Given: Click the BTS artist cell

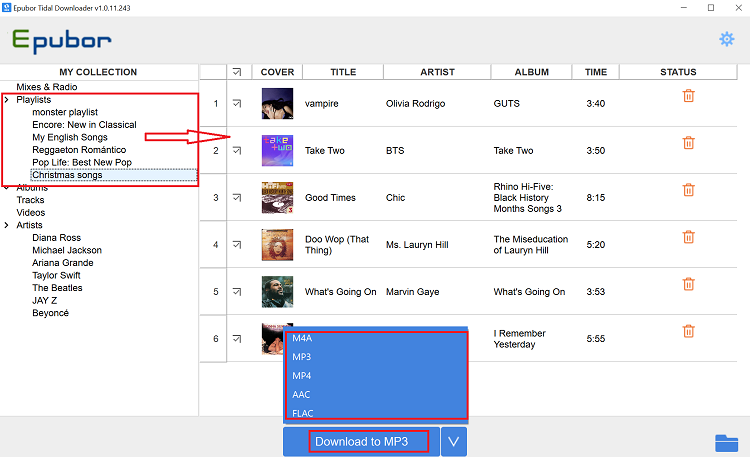Looking at the screenshot, I should pyautogui.click(x=395, y=151).
